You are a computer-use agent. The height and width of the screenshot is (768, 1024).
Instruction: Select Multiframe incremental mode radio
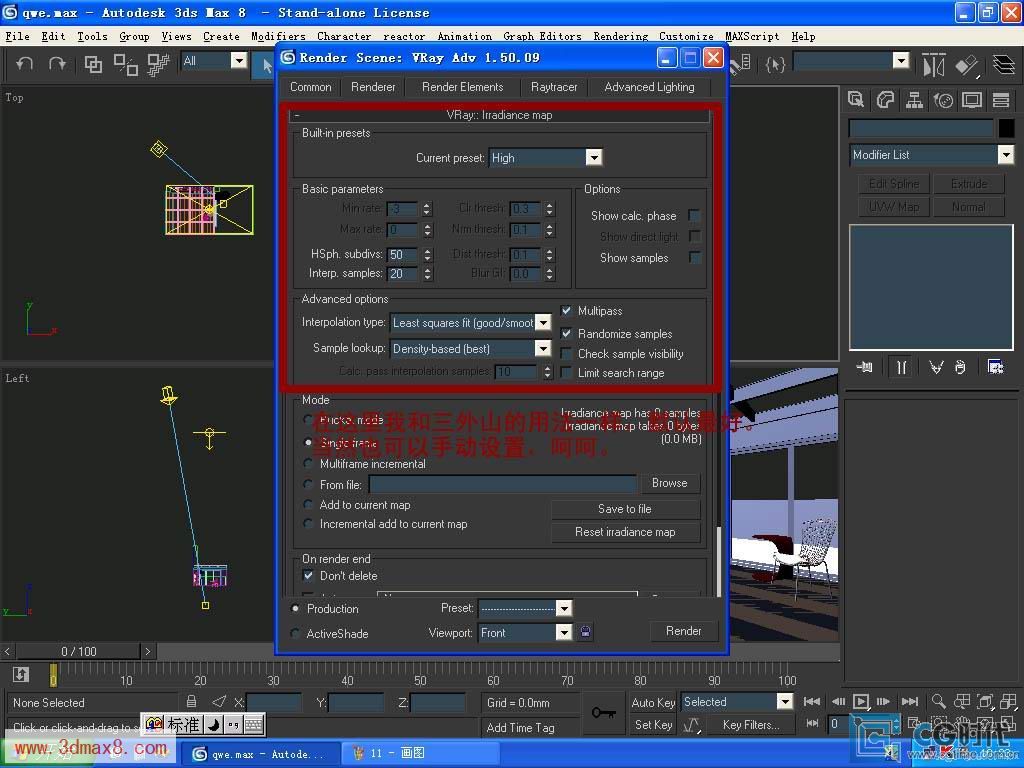point(308,464)
